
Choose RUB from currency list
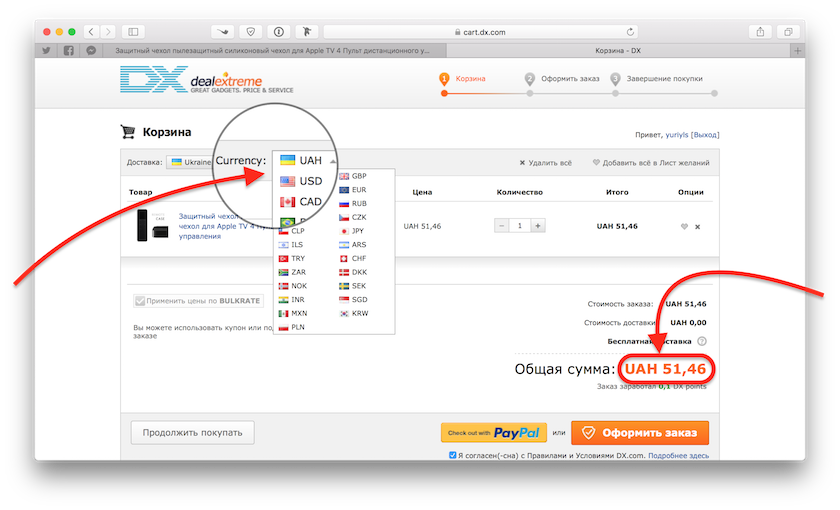(352, 204)
